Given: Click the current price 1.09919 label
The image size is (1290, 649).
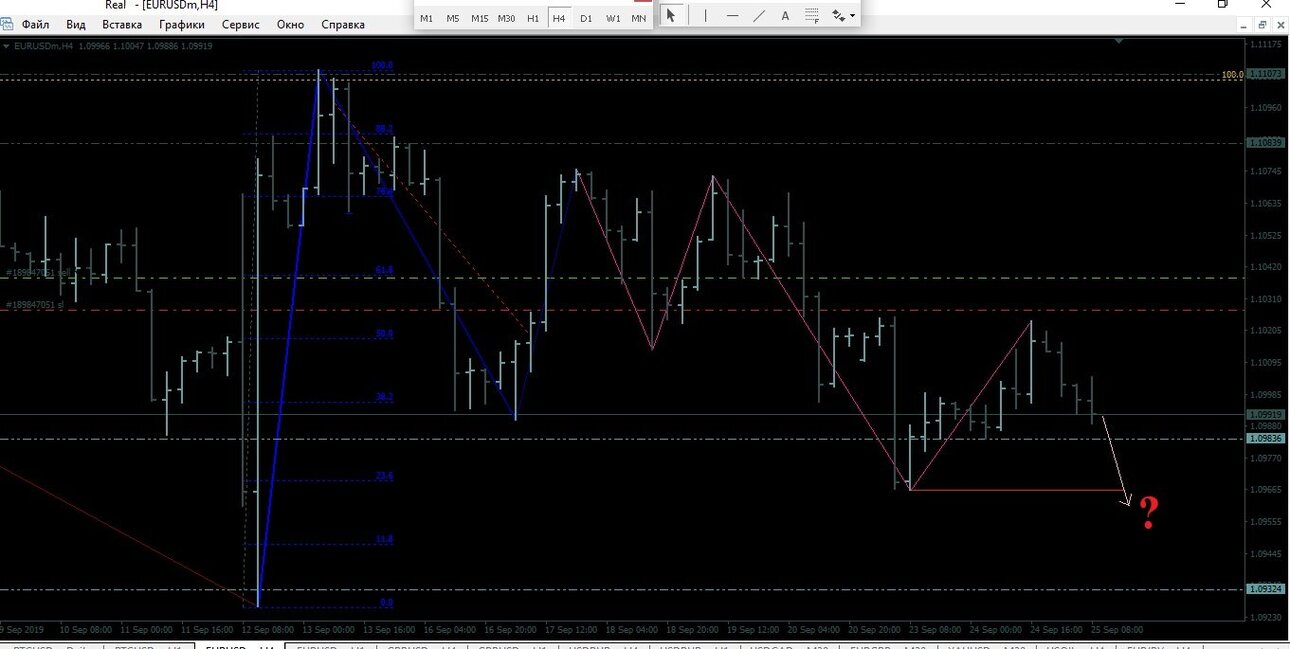Looking at the screenshot, I should (1265, 414).
